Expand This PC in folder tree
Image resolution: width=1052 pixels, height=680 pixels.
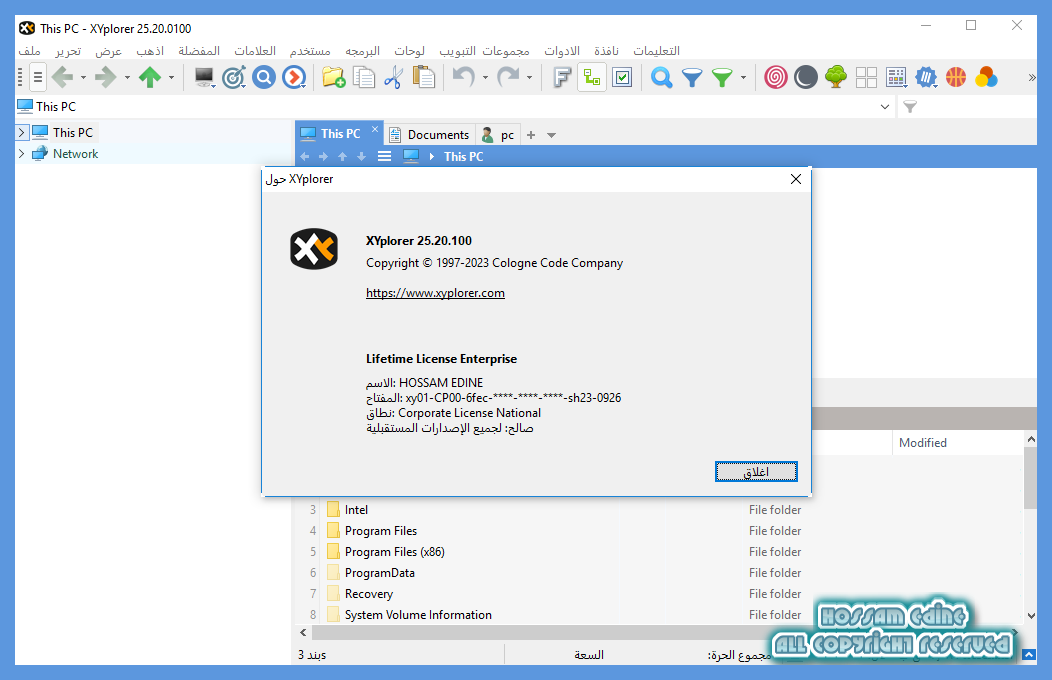pos(21,132)
